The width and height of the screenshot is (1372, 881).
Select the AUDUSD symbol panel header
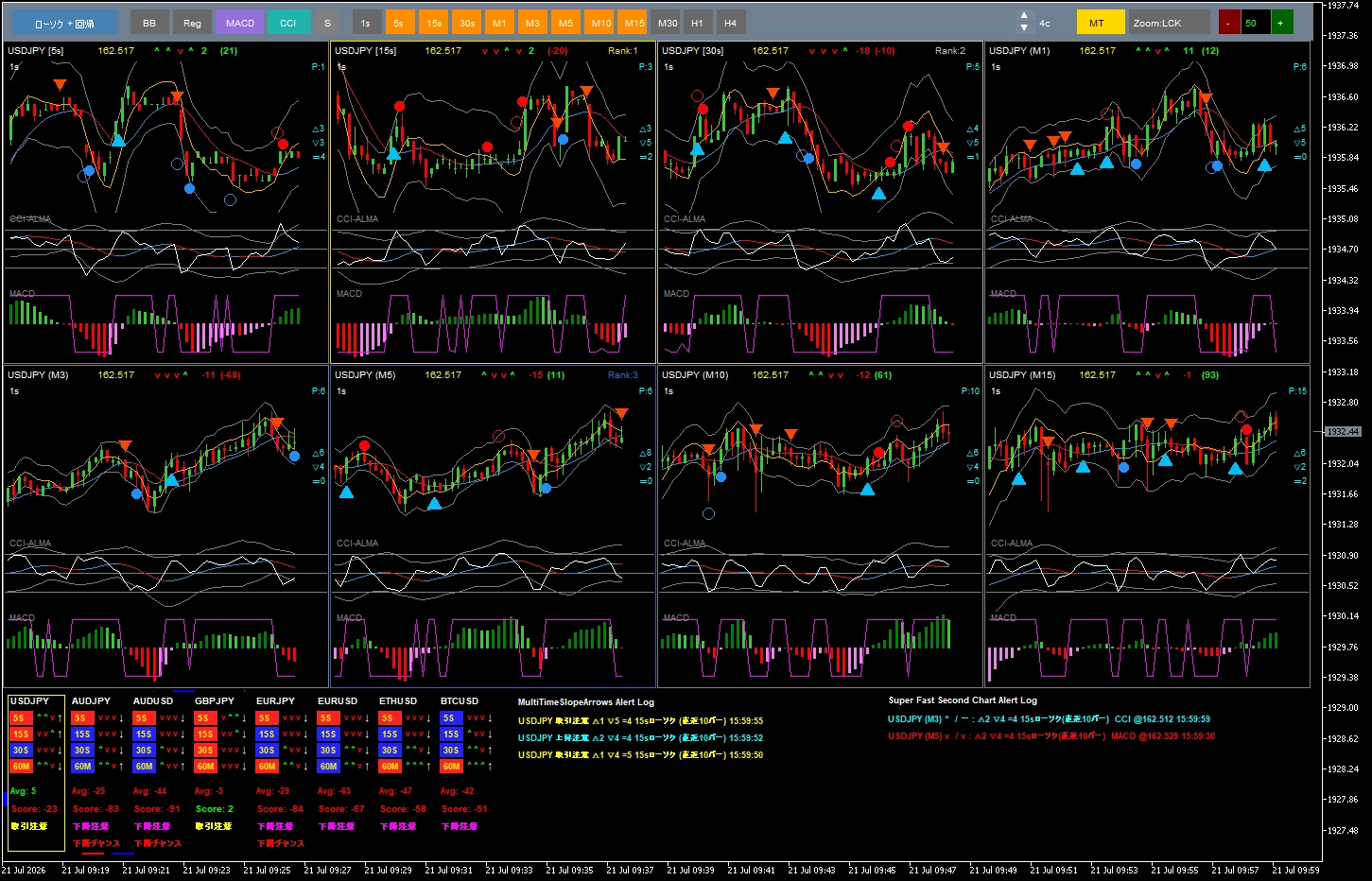153,700
